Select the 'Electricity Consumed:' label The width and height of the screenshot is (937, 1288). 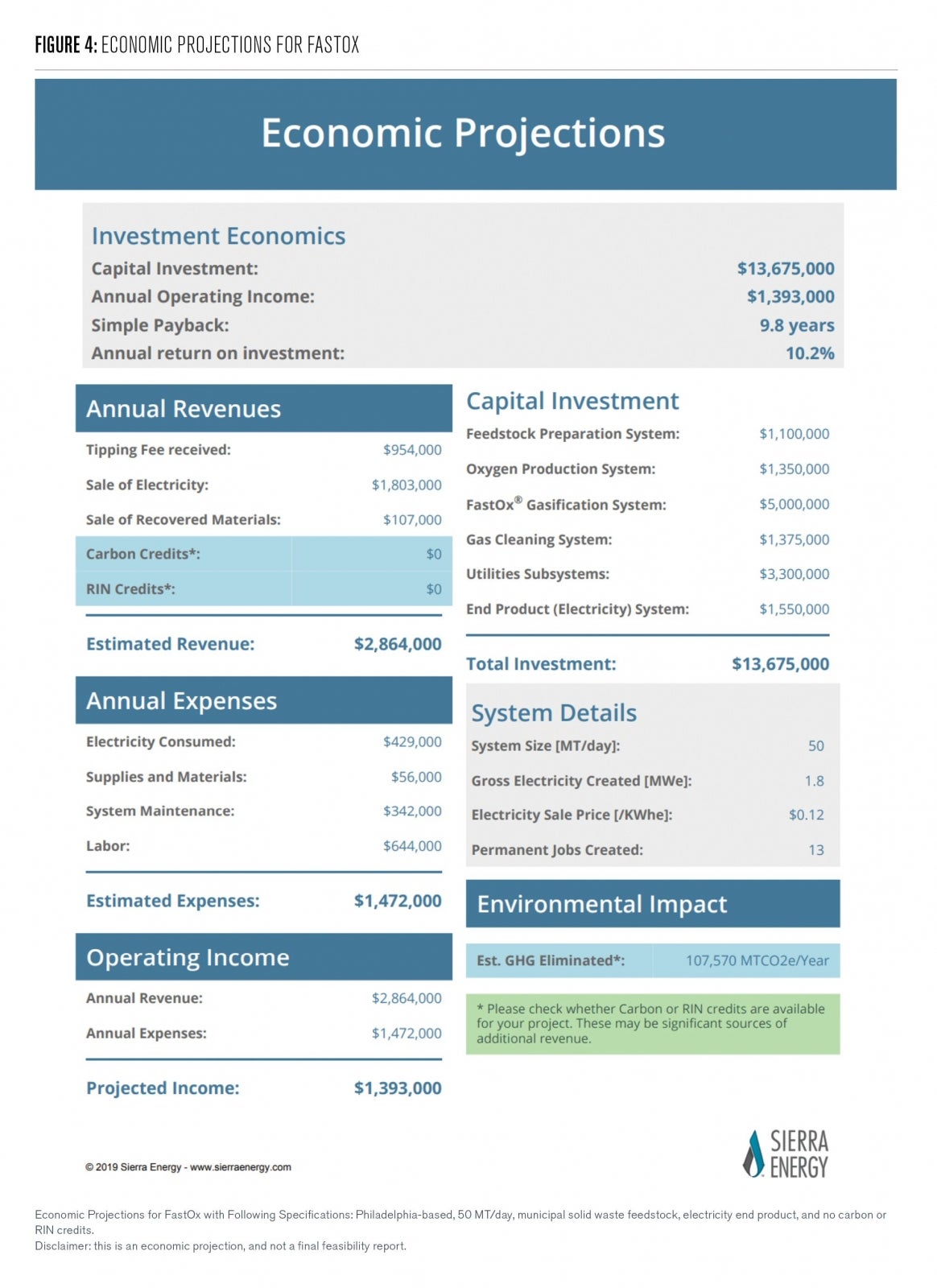coord(161,742)
